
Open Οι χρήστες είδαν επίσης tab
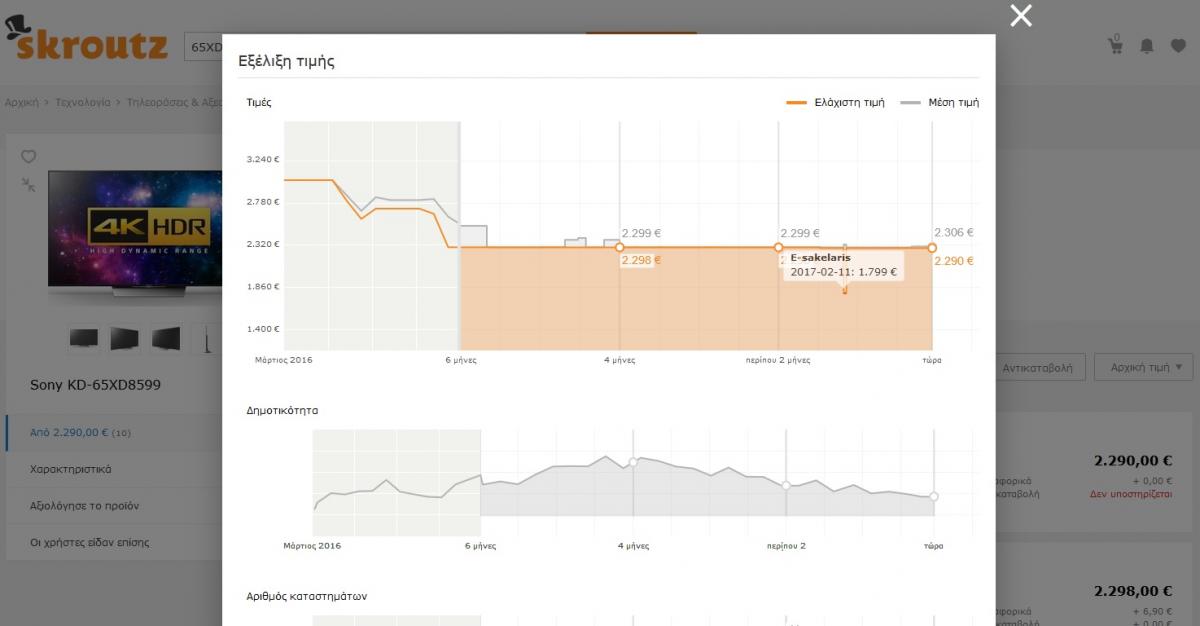pos(113,542)
